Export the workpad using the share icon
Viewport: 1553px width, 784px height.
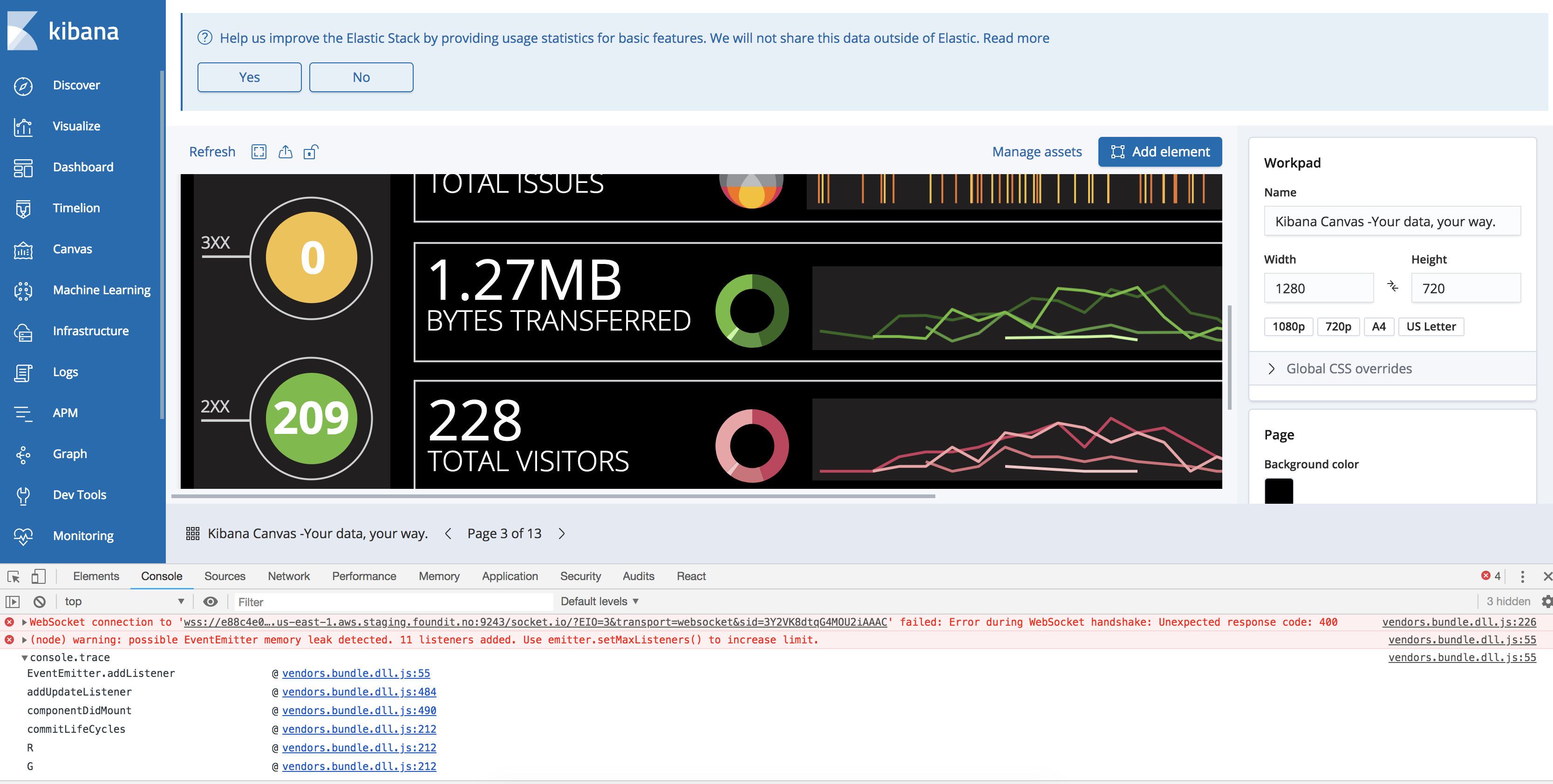point(285,152)
